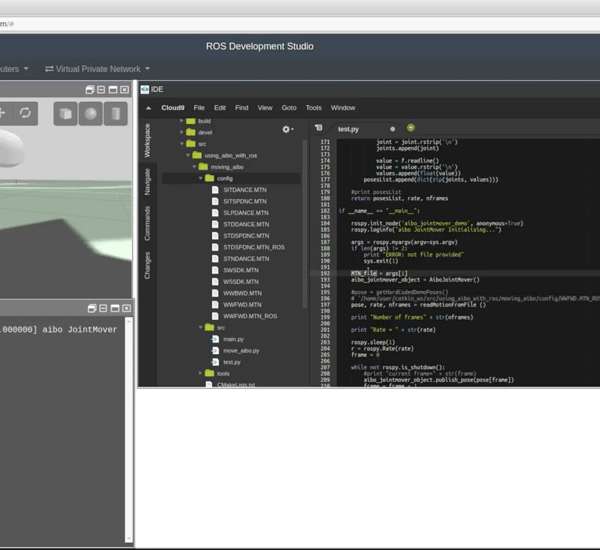Select SITSPDNC.MTN in the file tree

(x=245, y=201)
